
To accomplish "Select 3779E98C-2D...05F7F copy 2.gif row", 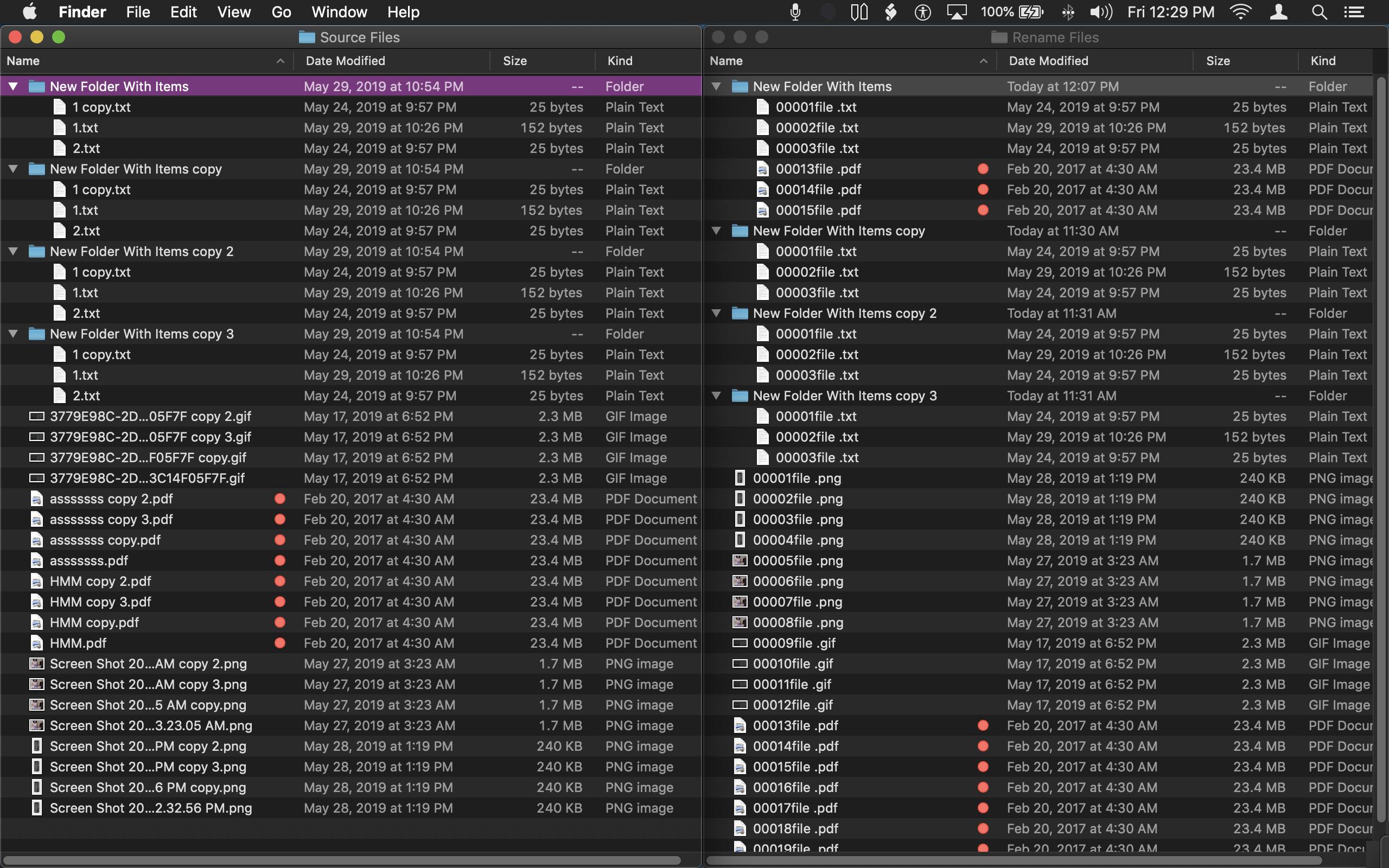I will tap(351, 416).
